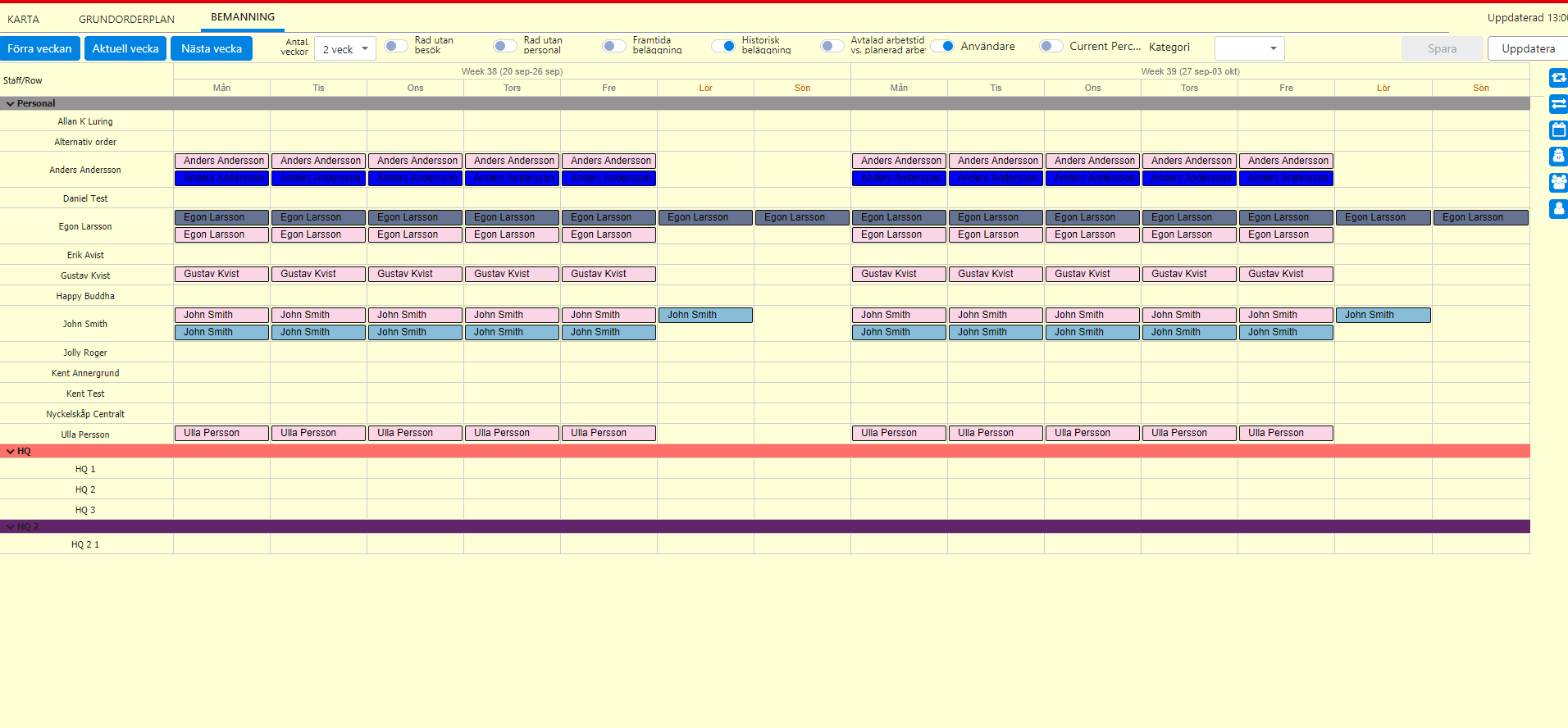Click John Smith blue shift on Saturday week 38
This screenshot has width=1568, height=728.
pyautogui.click(x=705, y=315)
